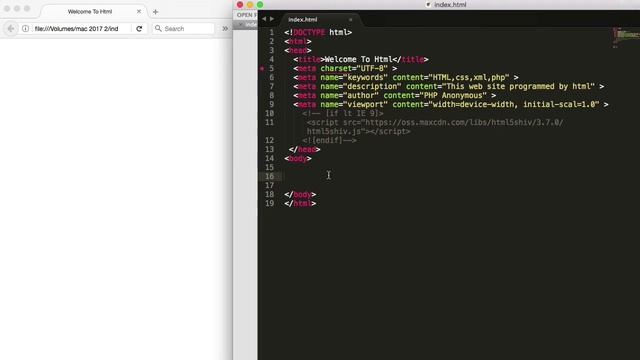Click index.html title in editor title bar
This screenshot has width=640, height=360.
[450, 4]
